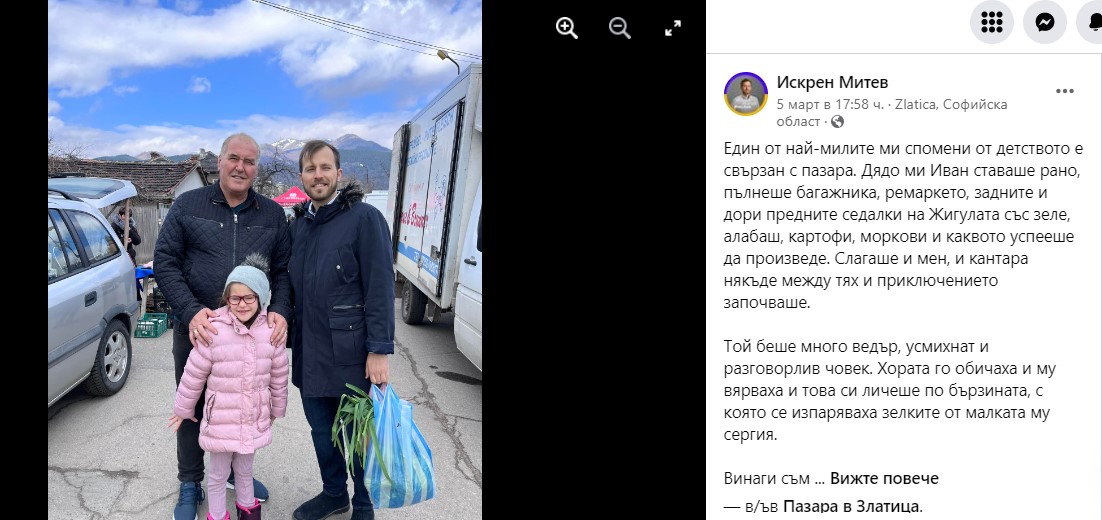Expand post with Вижте повече
The image size is (1102, 520).
(x=884, y=479)
